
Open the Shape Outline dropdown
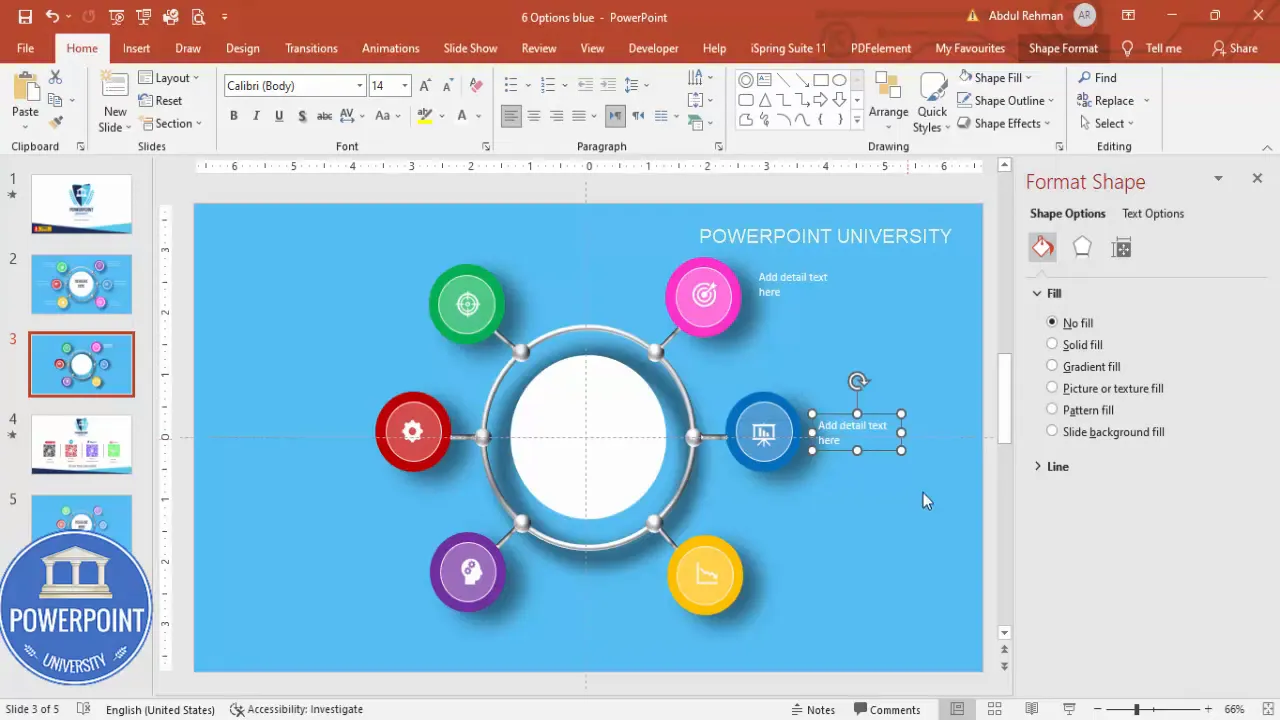[x=1006, y=100]
